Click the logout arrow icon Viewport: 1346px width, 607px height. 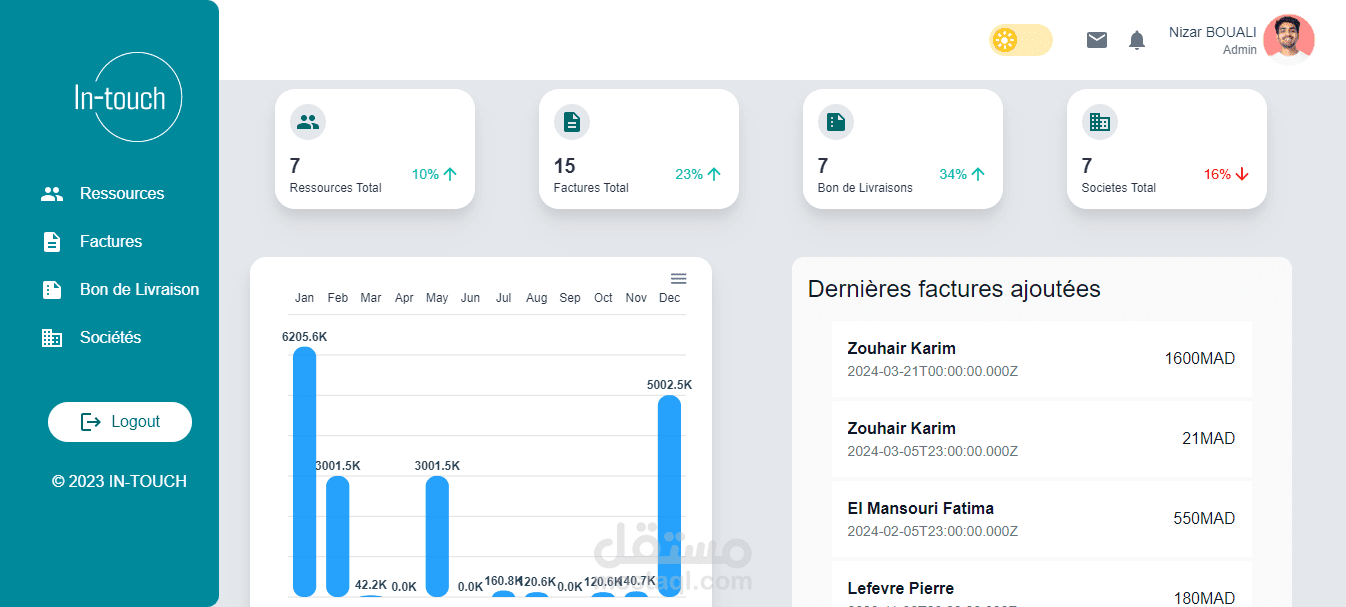91,422
